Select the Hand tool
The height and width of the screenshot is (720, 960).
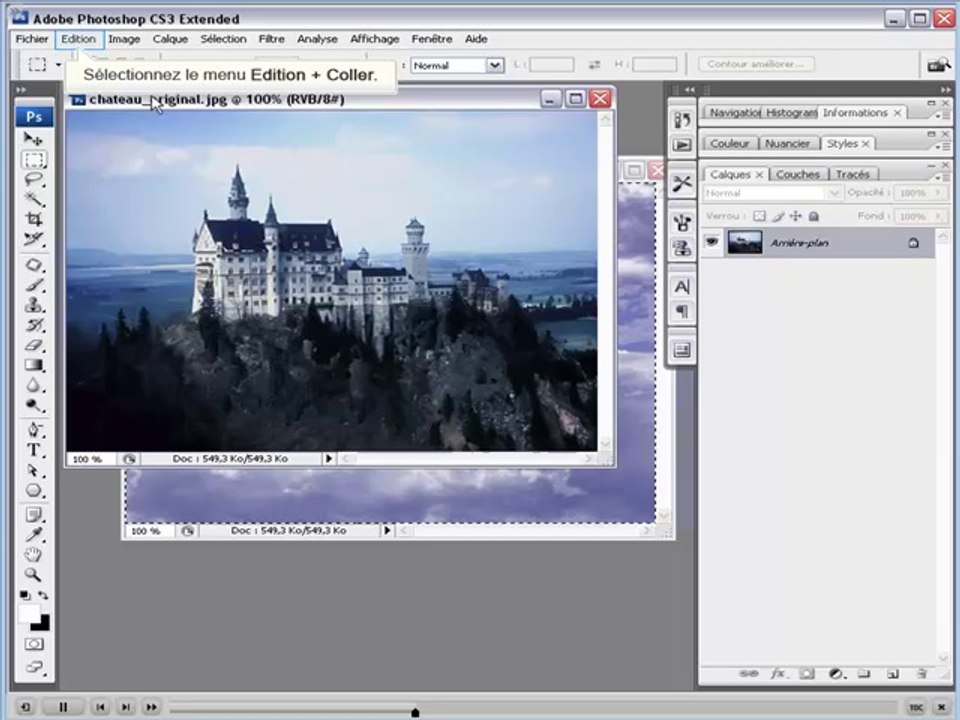click(x=34, y=555)
